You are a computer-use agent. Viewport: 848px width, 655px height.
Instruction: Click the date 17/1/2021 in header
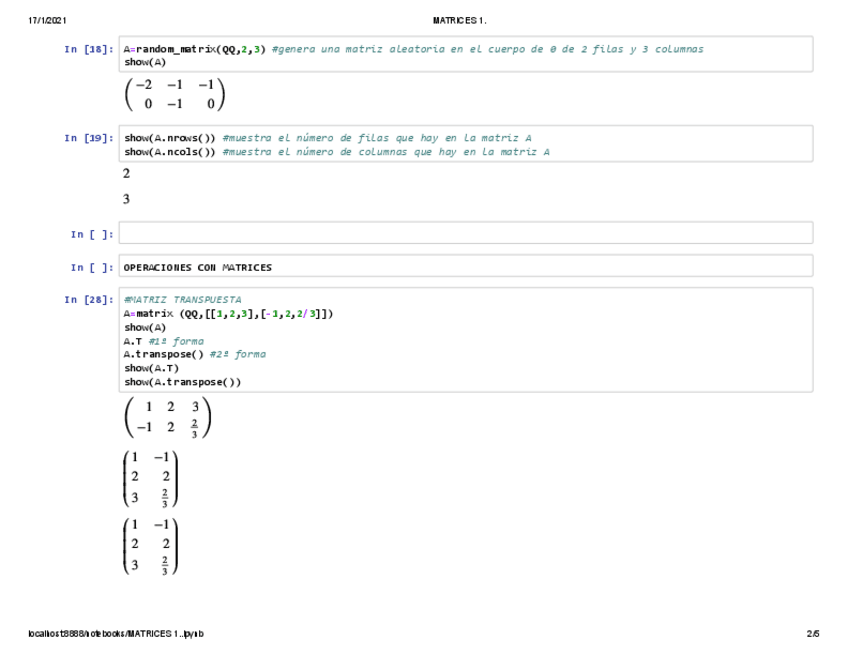point(47,21)
